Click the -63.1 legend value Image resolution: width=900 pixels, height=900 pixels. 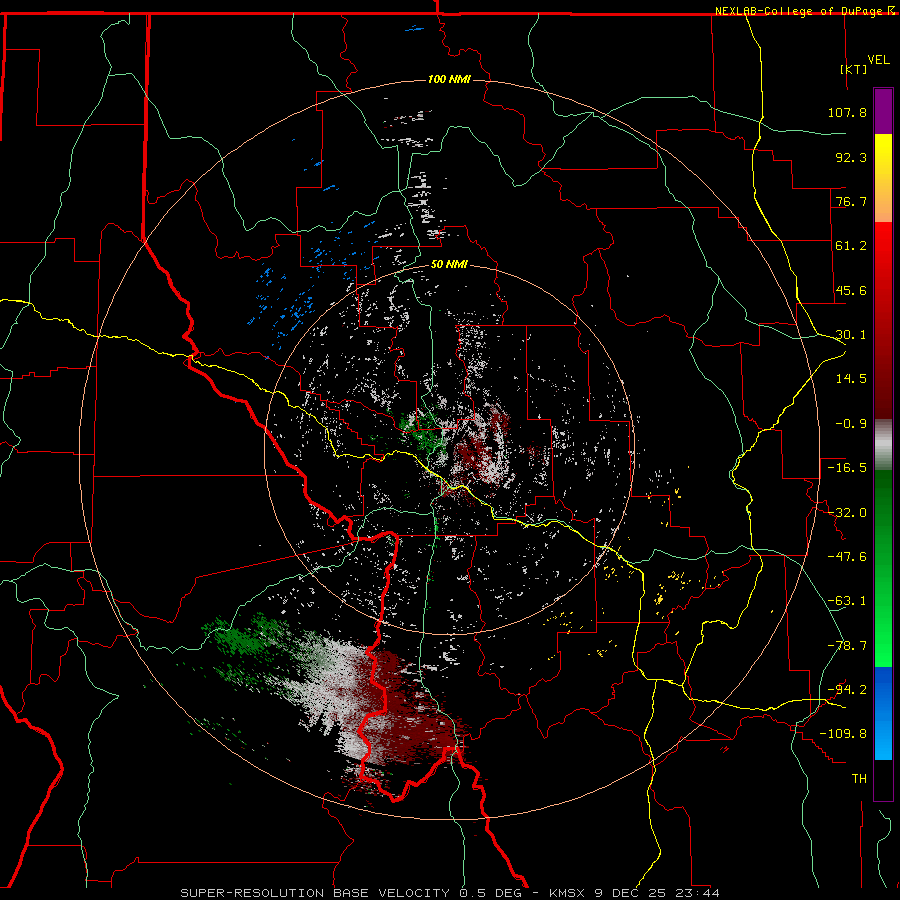[847, 601]
